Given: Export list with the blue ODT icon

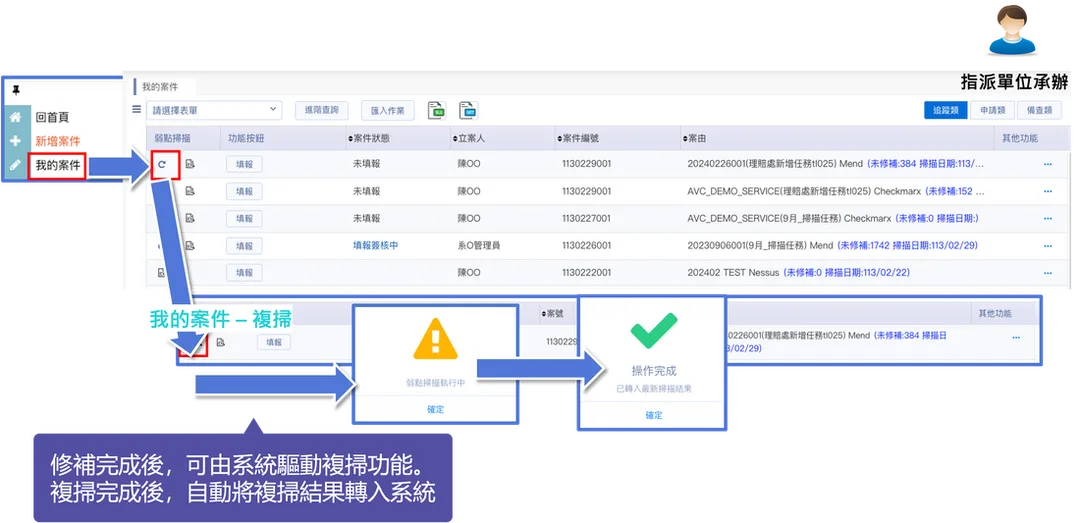Looking at the screenshot, I should (x=469, y=110).
